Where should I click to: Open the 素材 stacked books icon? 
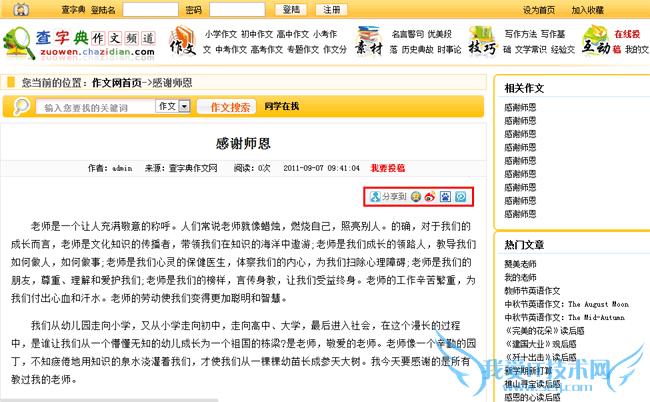point(369,41)
